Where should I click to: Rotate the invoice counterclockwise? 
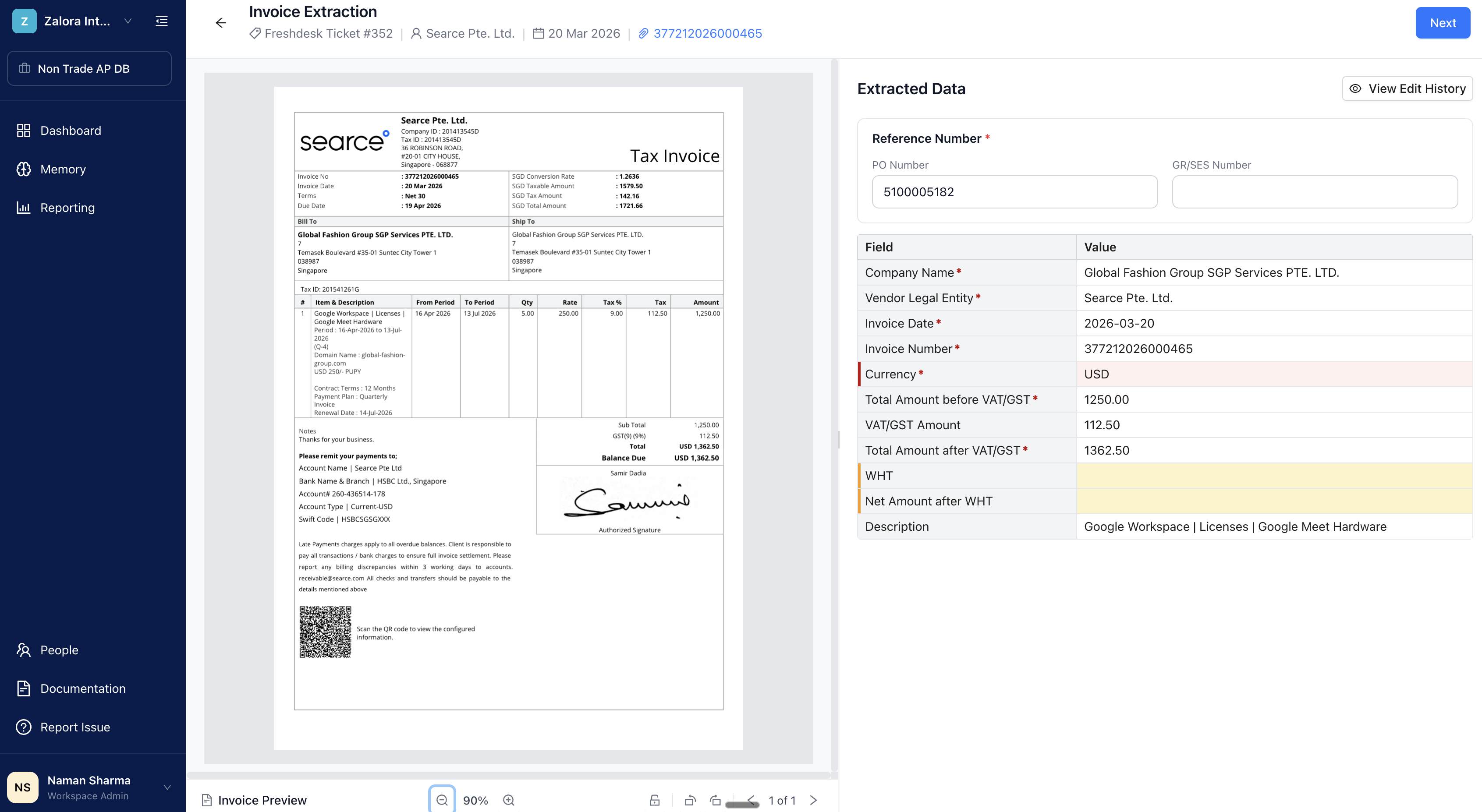coord(690,800)
